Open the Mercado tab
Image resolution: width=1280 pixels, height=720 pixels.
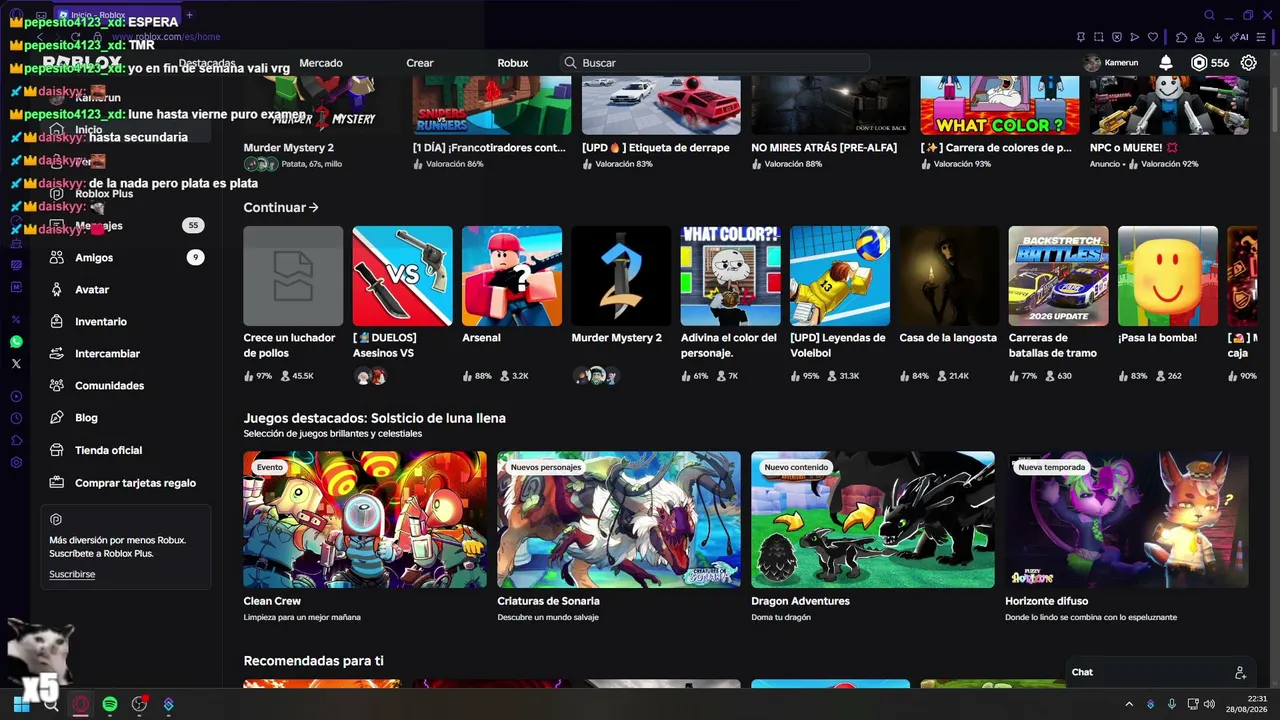click(x=321, y=63)
